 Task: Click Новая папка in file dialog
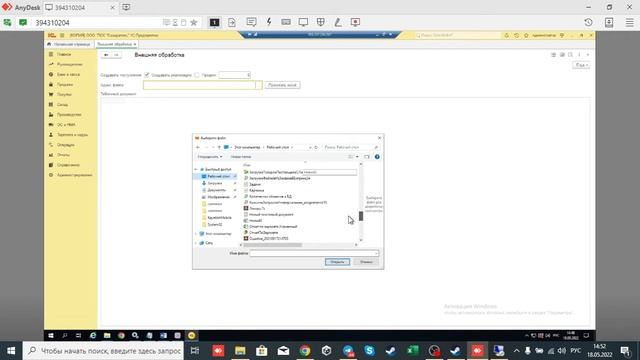[241, 157]
